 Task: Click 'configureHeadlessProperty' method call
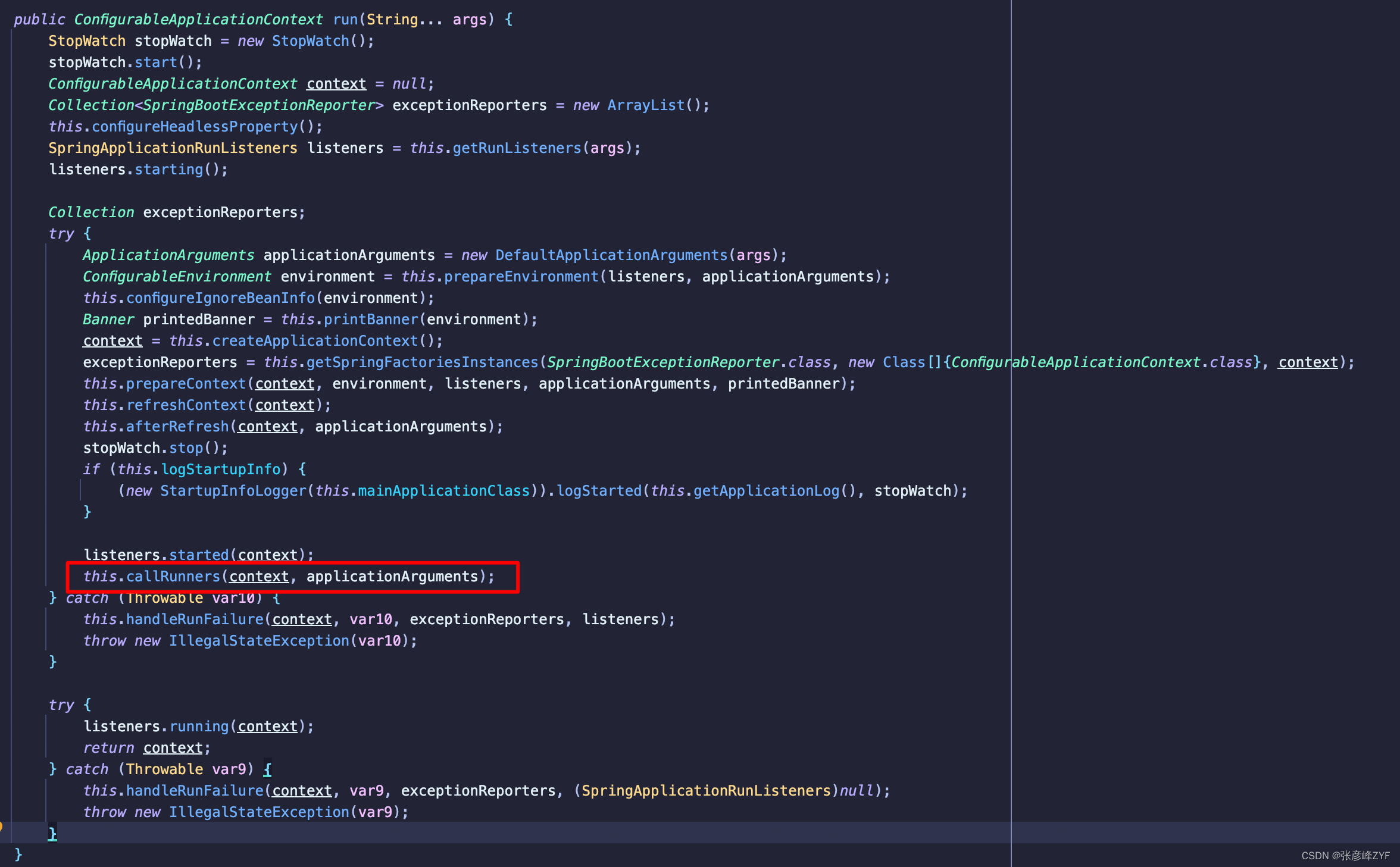click(x=195, y=127)
